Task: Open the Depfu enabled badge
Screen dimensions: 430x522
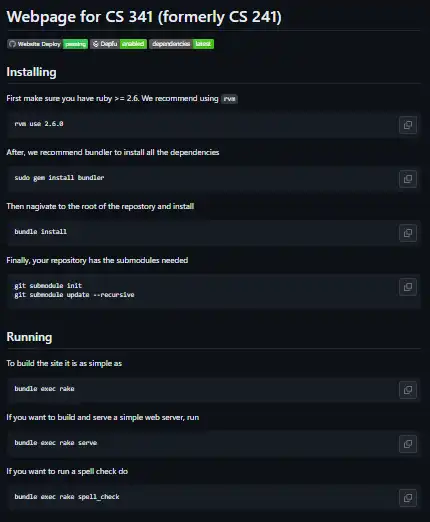Action: coord(118,44)
